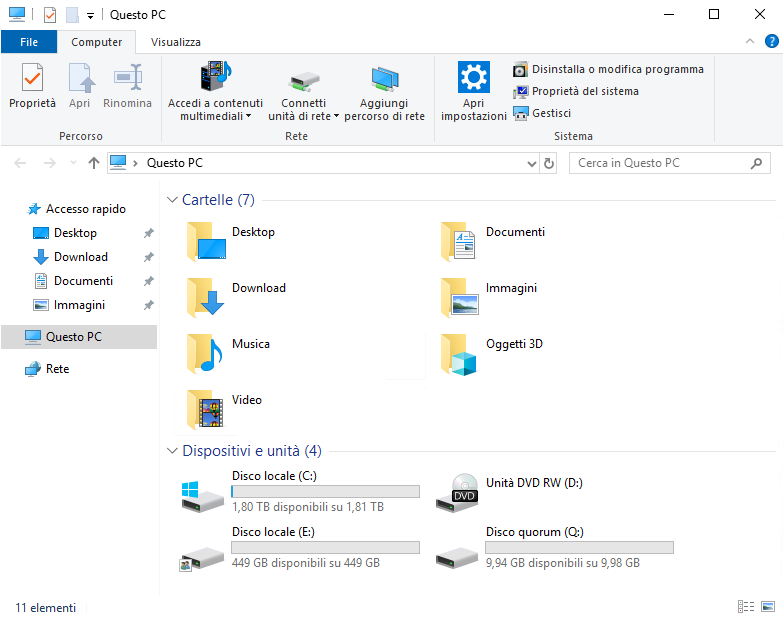Collapse the ribbon with chevron arrow
The width and height of the screenshot is (784, 619).
point(750,42)
